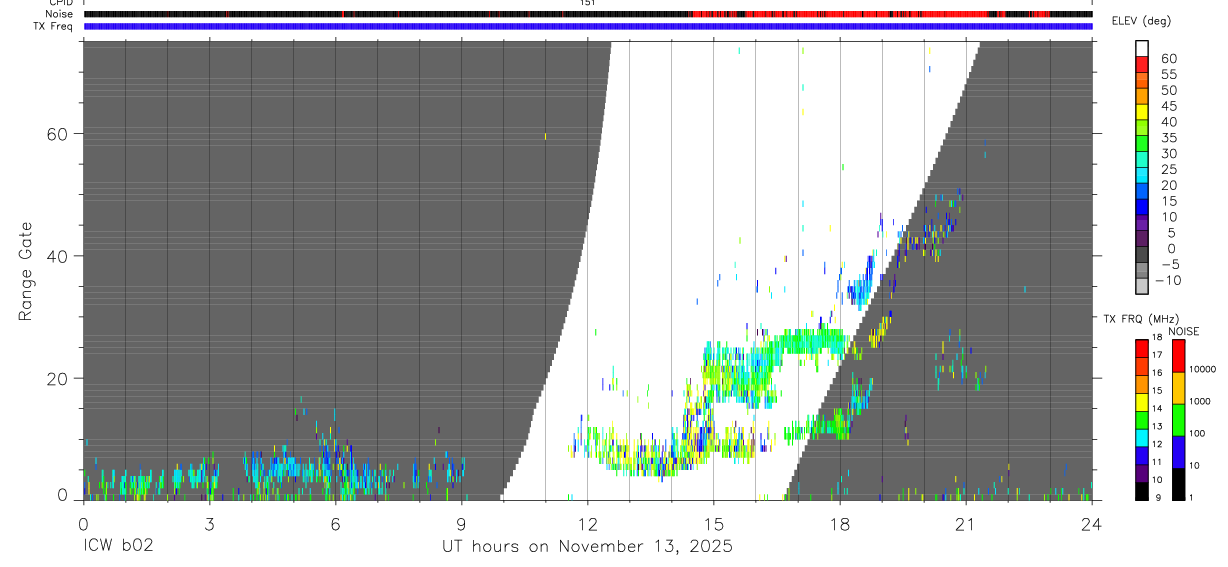The image size is (1228, 567).
Task: Select the red 17–18 segment of TX FRQ scale
Action: pos(1142,349)
